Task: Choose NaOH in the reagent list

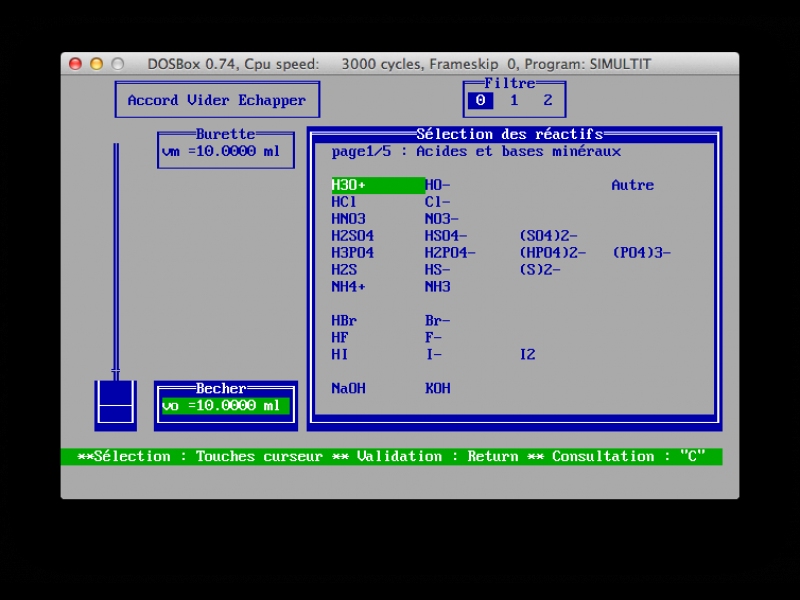Action: click(348, 388)
